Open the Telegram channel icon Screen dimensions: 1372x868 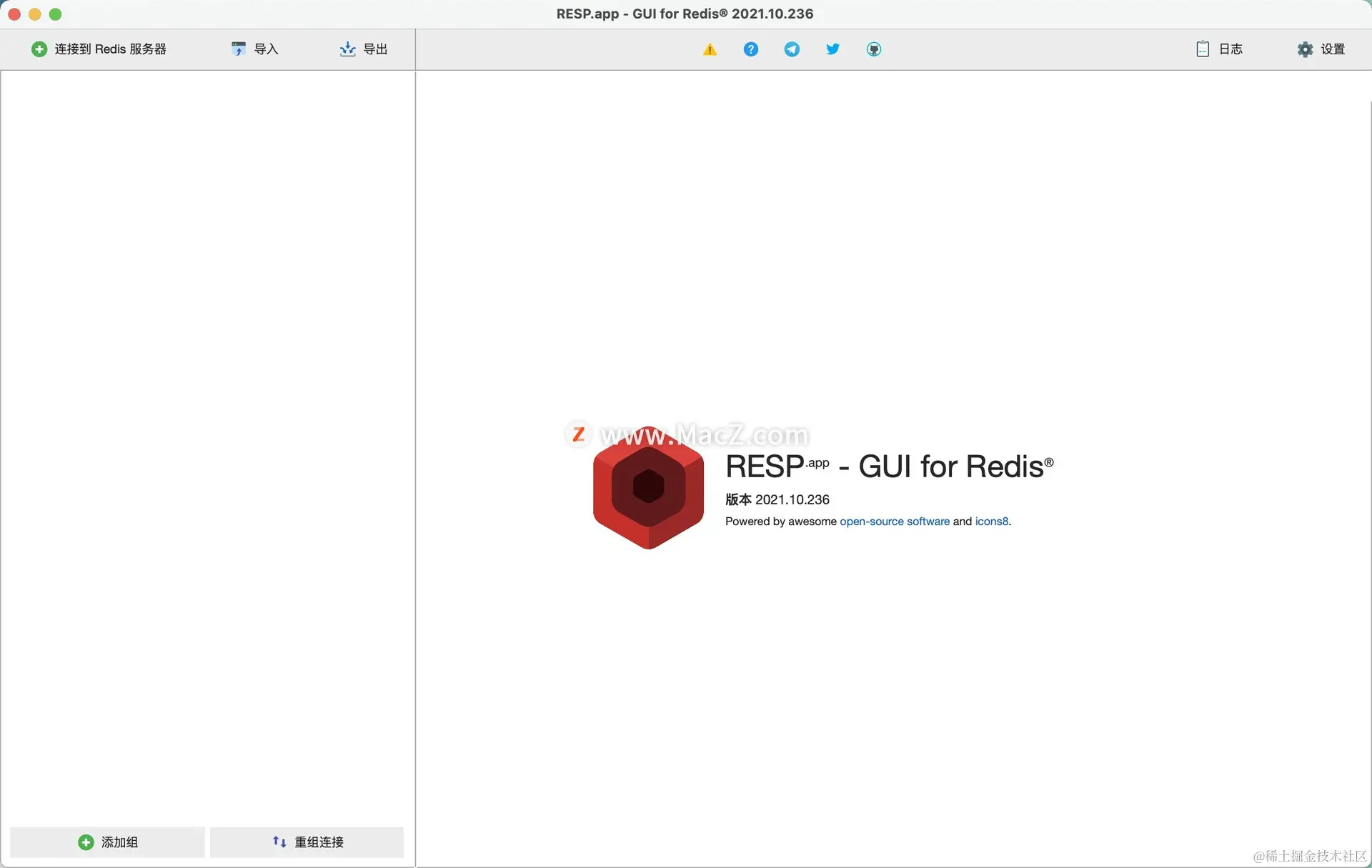tap(792, 49)
